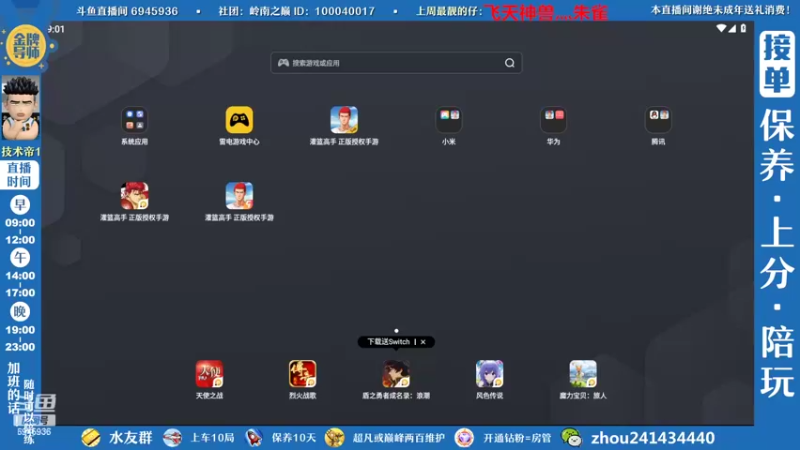800x450 pixels.
Task: Click the 下载送Switch promotion label
Action: pyautogui.click(x=388, y=342)
